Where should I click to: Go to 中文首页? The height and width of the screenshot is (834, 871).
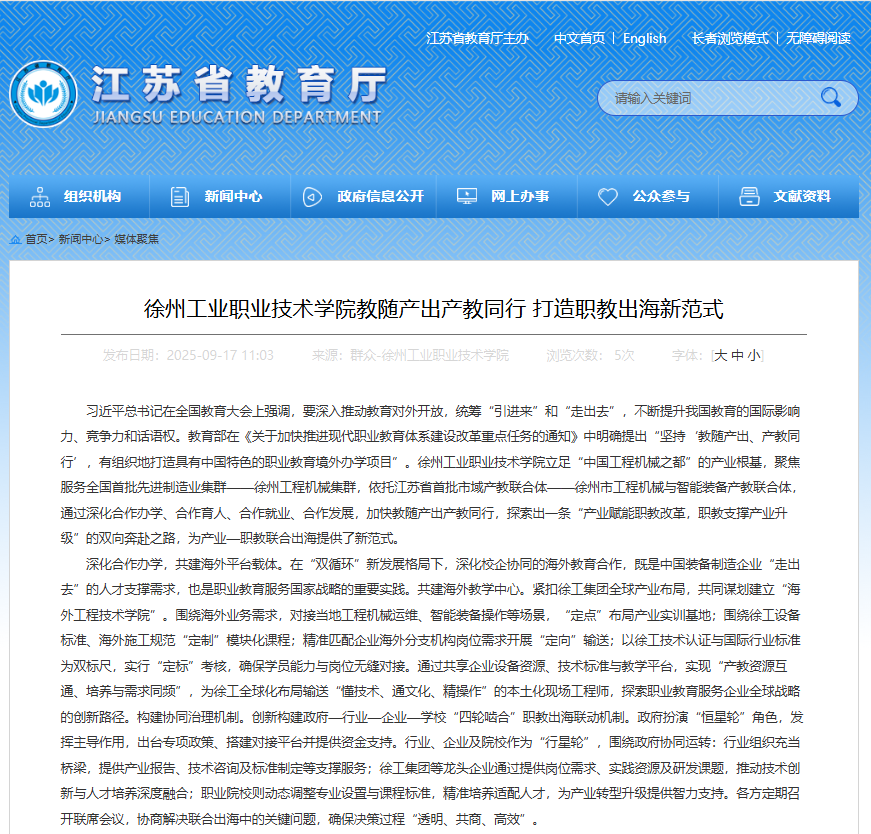[579, 38]
